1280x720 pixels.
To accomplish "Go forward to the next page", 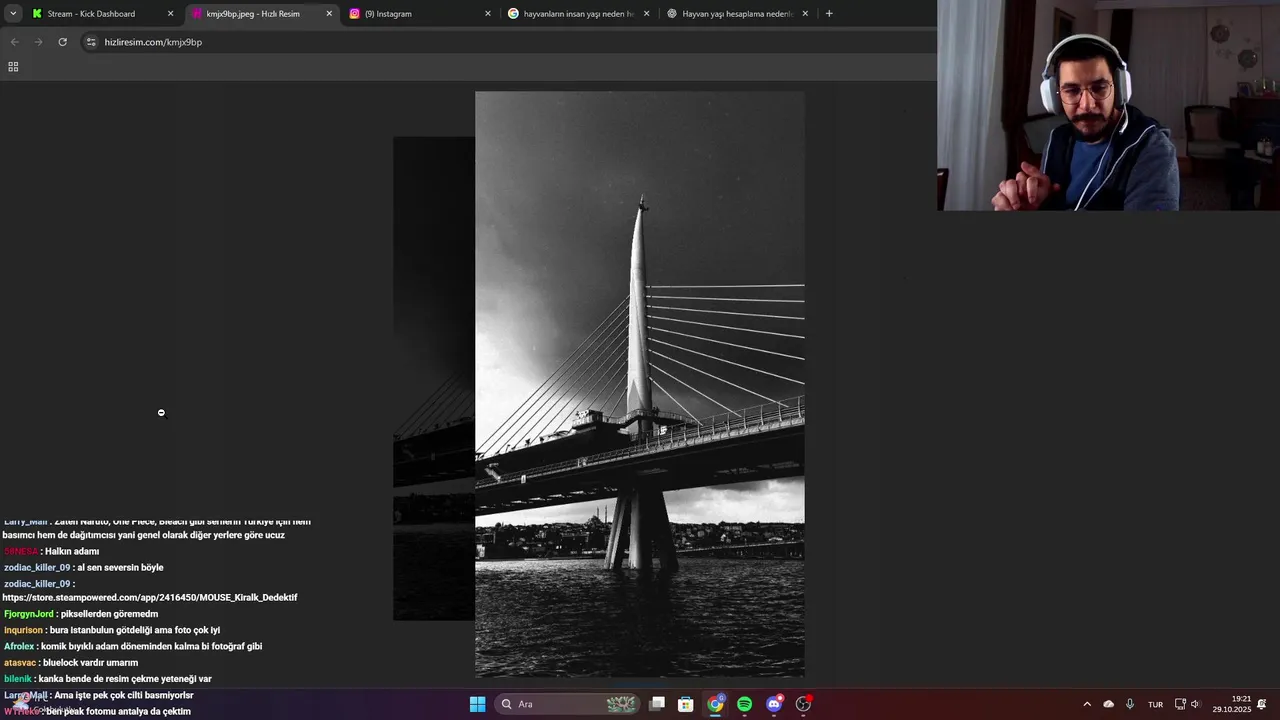I will [x=38, y=42].
